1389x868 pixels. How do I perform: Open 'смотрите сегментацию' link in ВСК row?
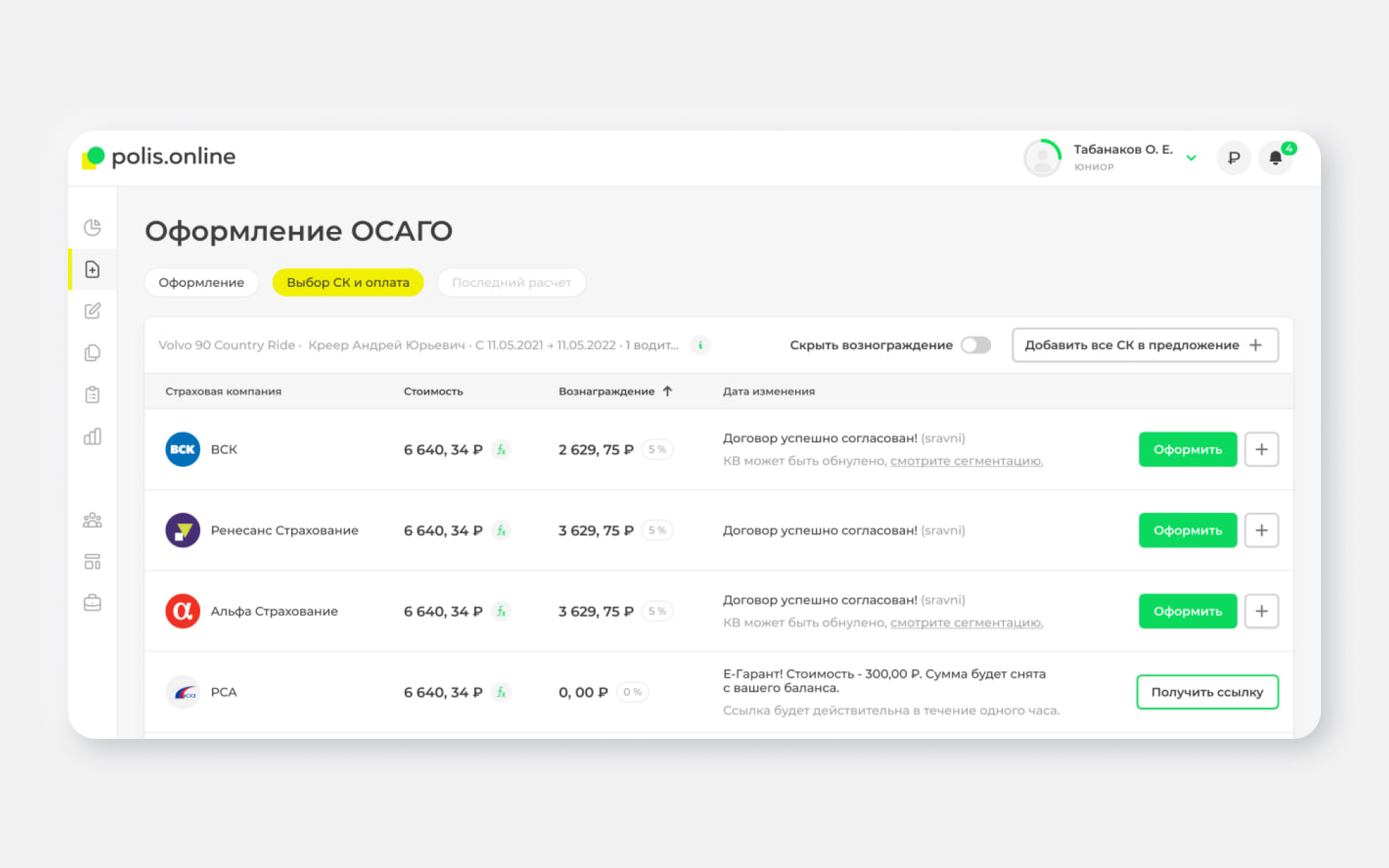(966, 460)
